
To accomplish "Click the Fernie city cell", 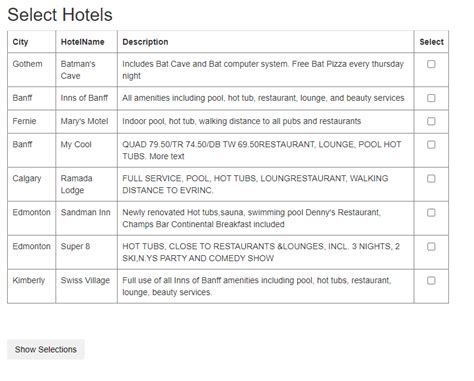I will point(24,121).
